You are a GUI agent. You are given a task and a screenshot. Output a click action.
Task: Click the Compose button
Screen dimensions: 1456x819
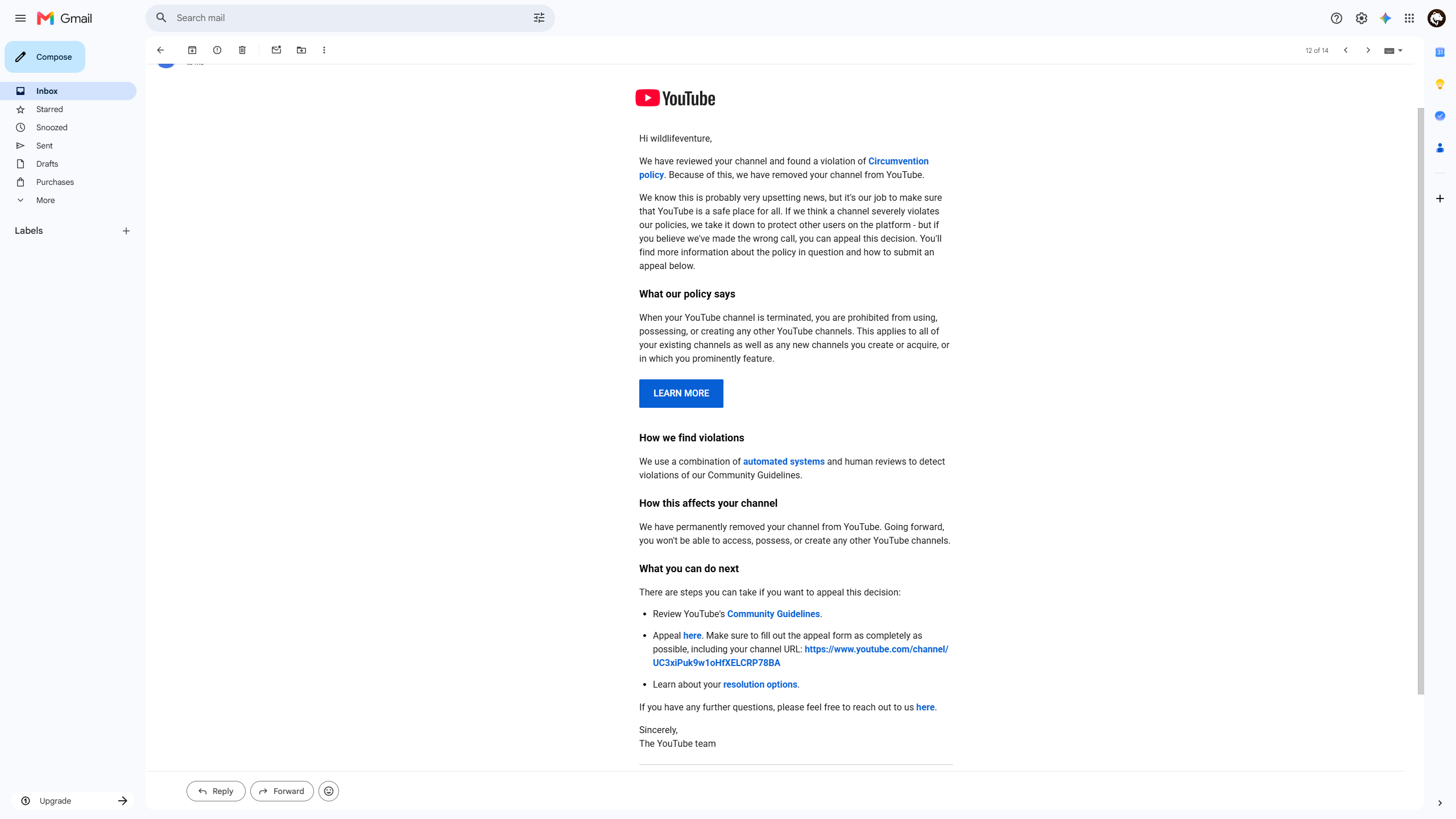pos(45,57)
